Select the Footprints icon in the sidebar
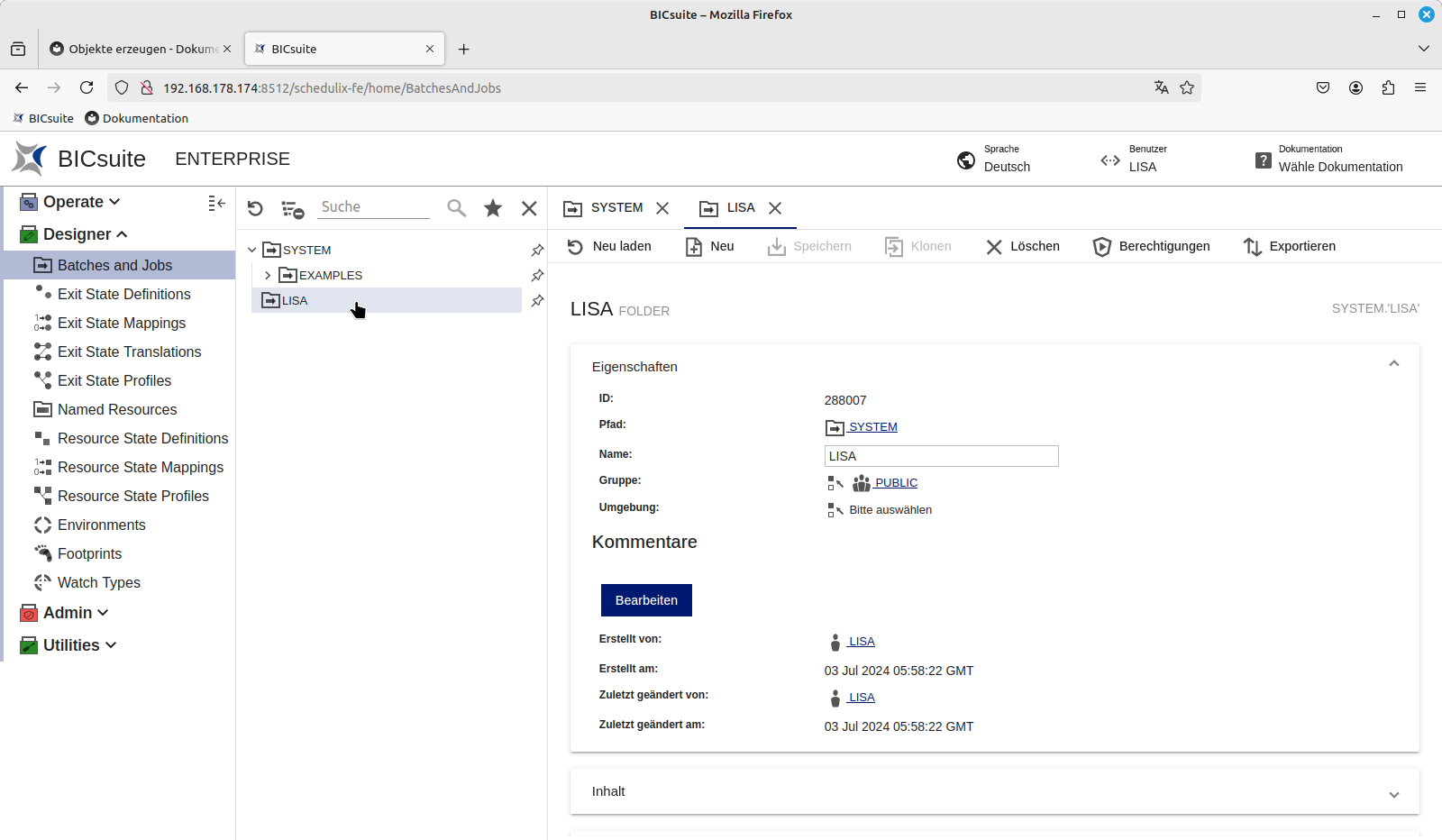This screenshot has height=840, width=1442. tap(42, 553)
